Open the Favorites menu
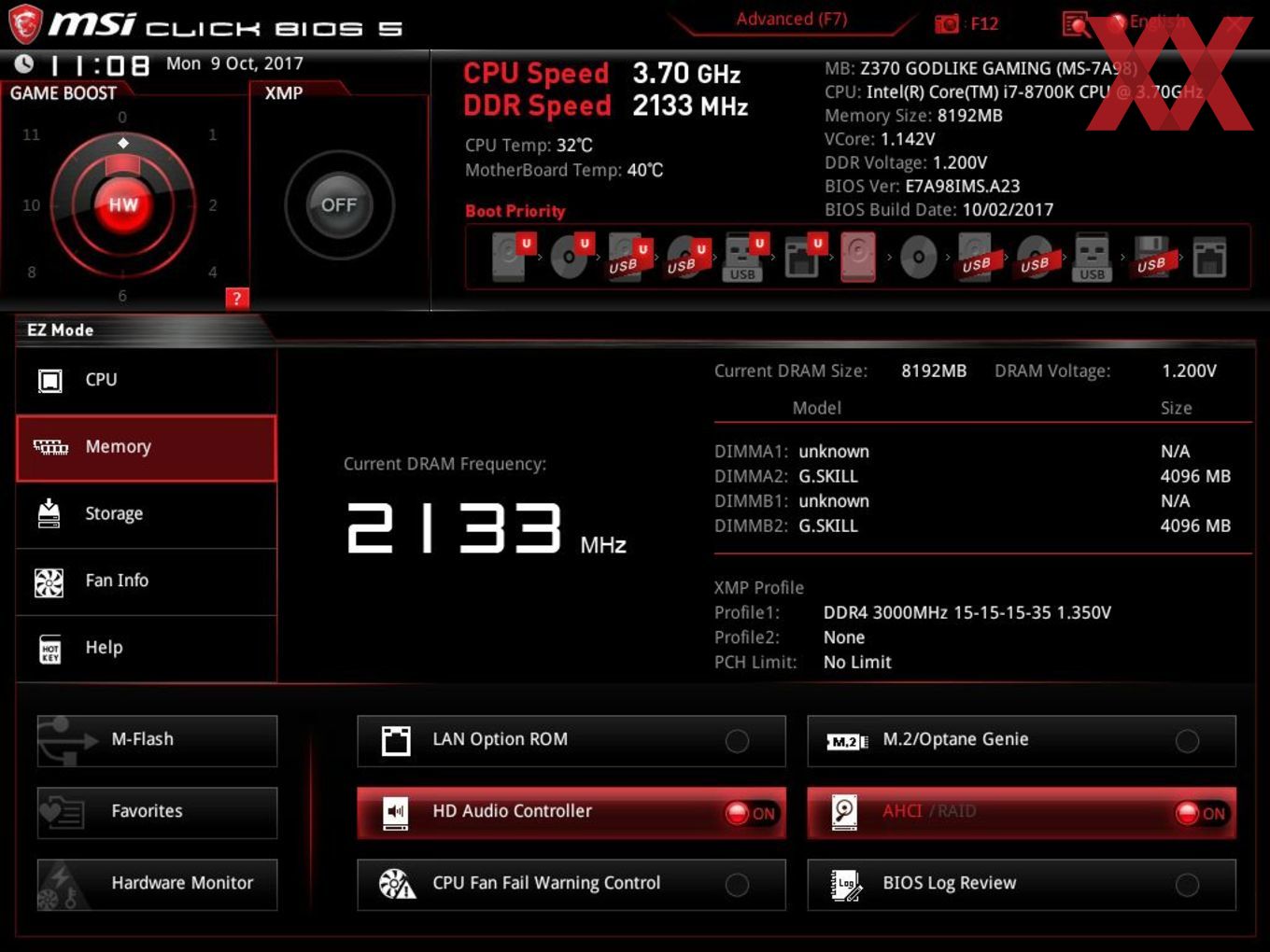The image size is (1270, 952). pyautogui.click(x=157, y=812)
